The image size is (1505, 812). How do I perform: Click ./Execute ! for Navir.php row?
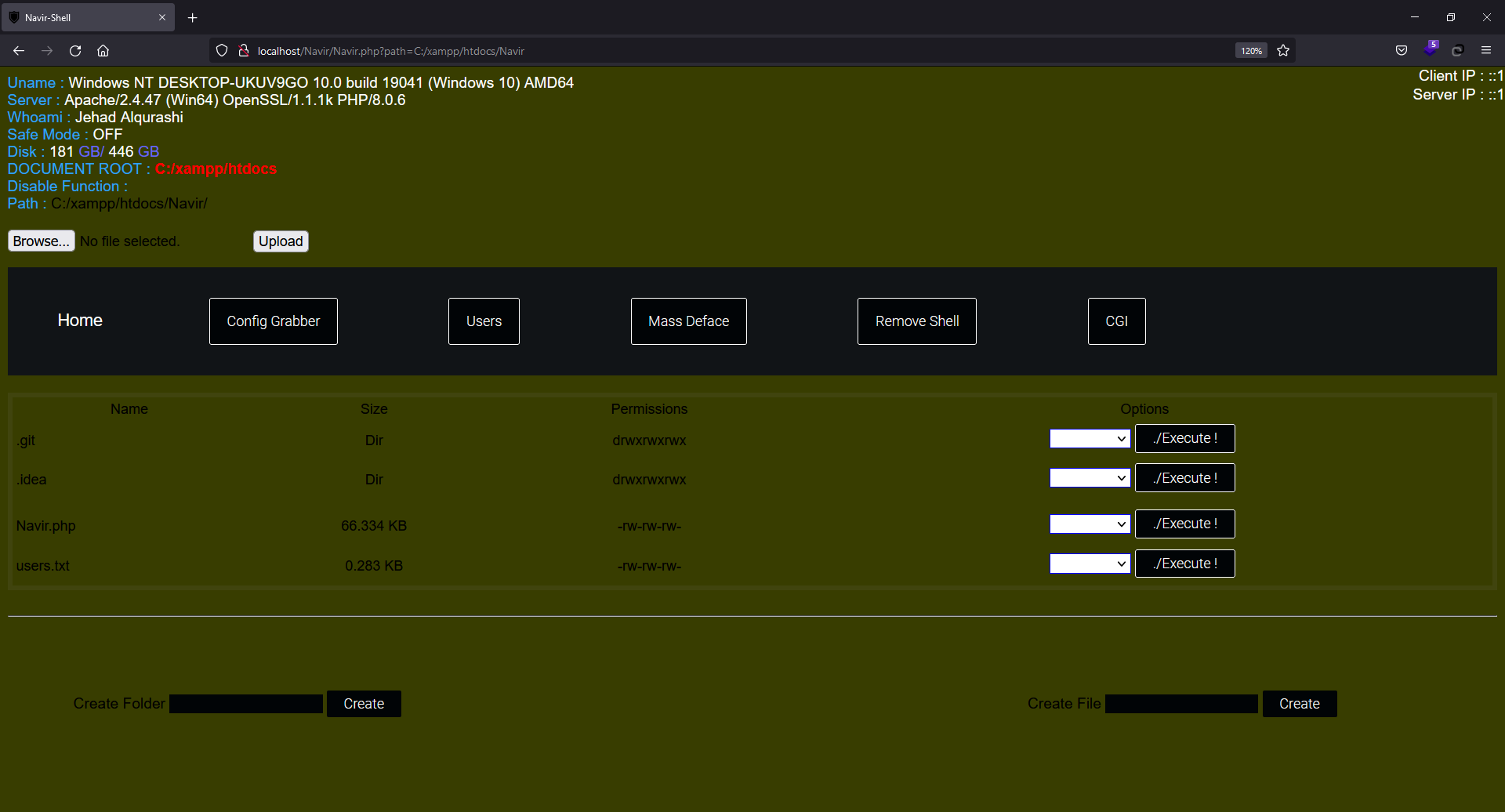pos(1185,524)
